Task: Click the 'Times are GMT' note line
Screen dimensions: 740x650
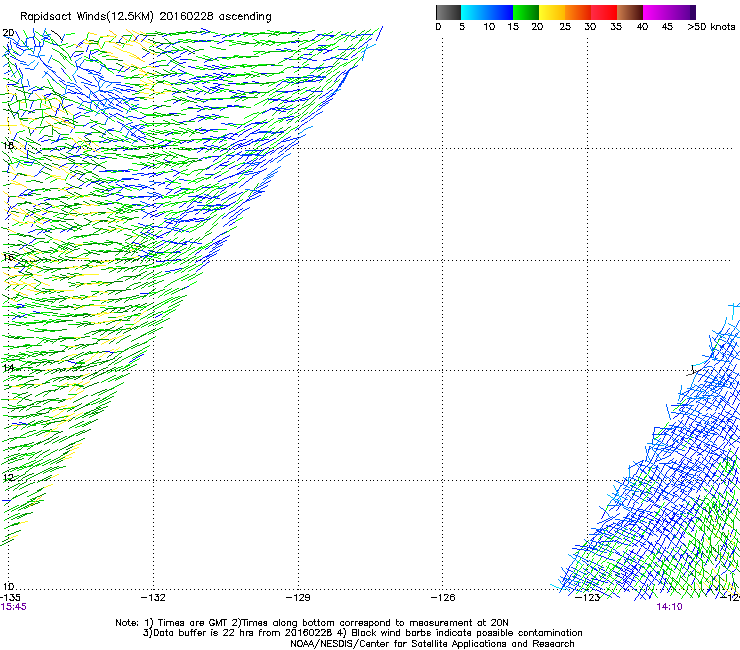Action: [x=312, y=623]
